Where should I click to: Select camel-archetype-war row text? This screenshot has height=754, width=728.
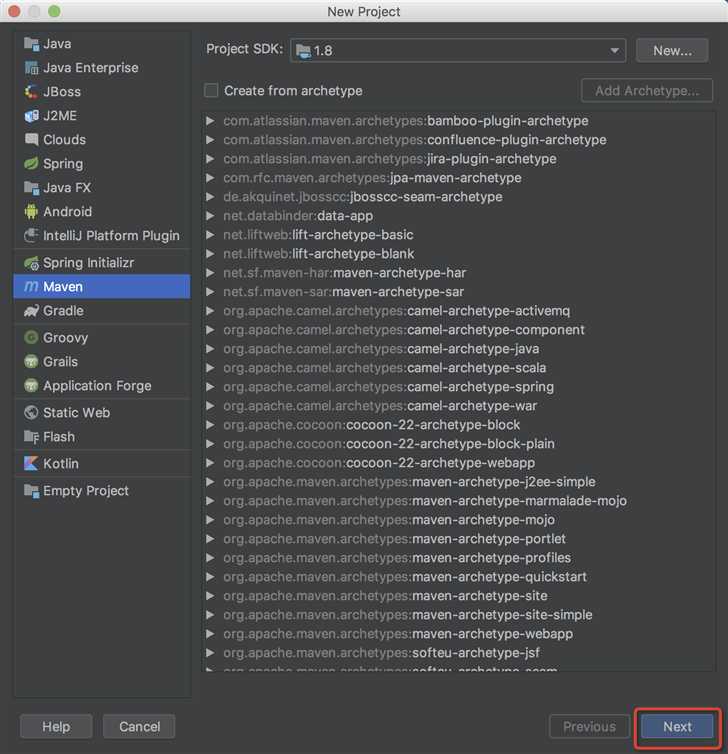tap(380, 406)
